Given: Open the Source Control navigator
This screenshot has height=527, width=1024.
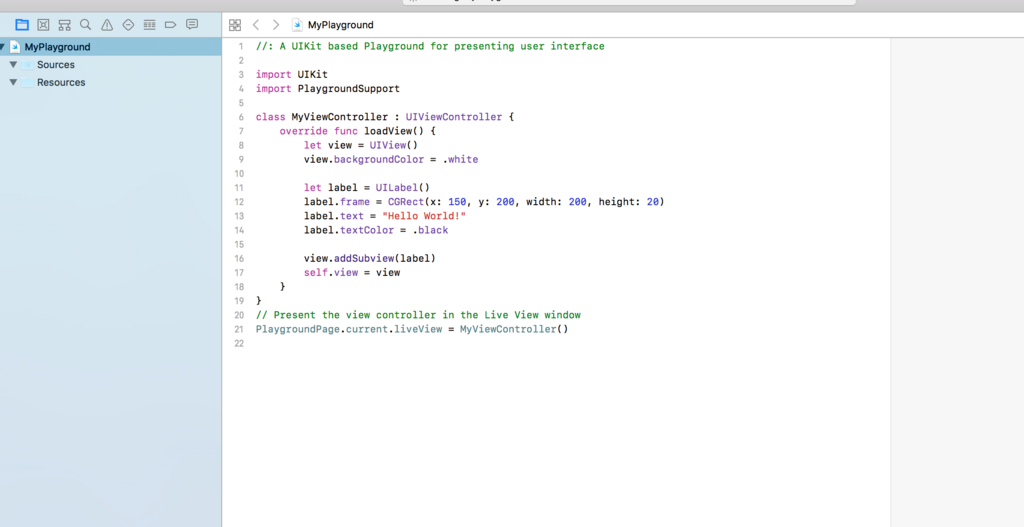Looking at the screenshot, I should [43, 25].
